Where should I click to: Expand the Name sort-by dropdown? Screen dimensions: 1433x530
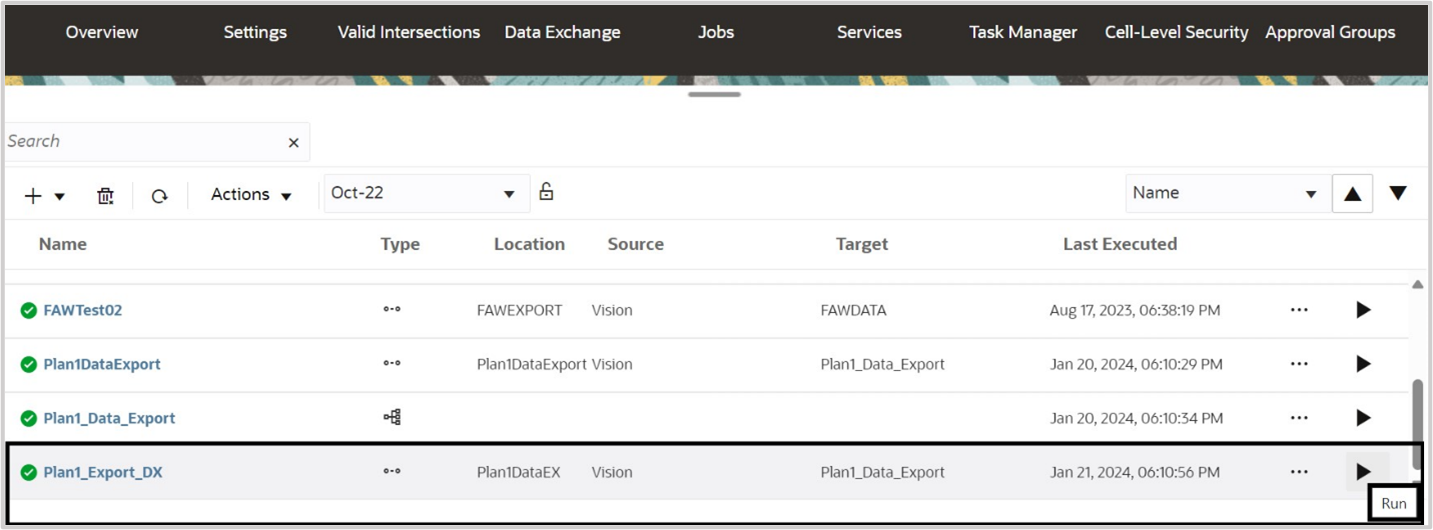coord(1310,194)
